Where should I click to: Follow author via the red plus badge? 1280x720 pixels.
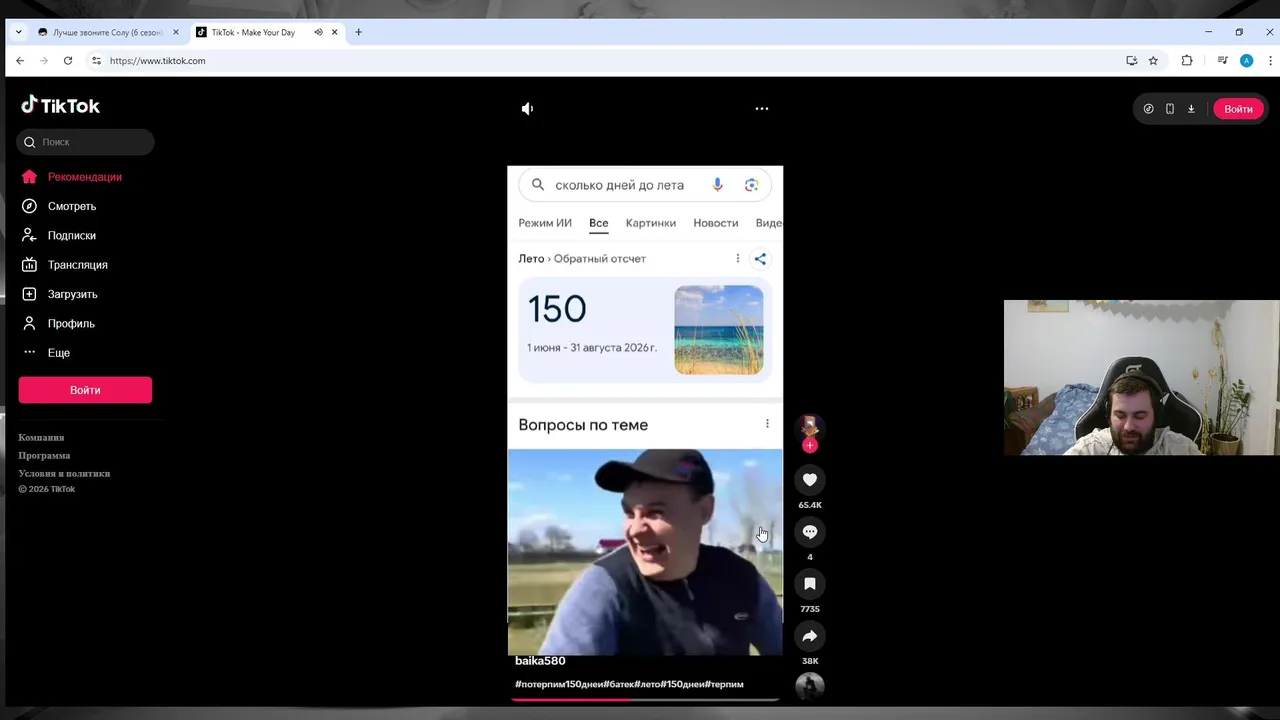[x=810, y=445]
